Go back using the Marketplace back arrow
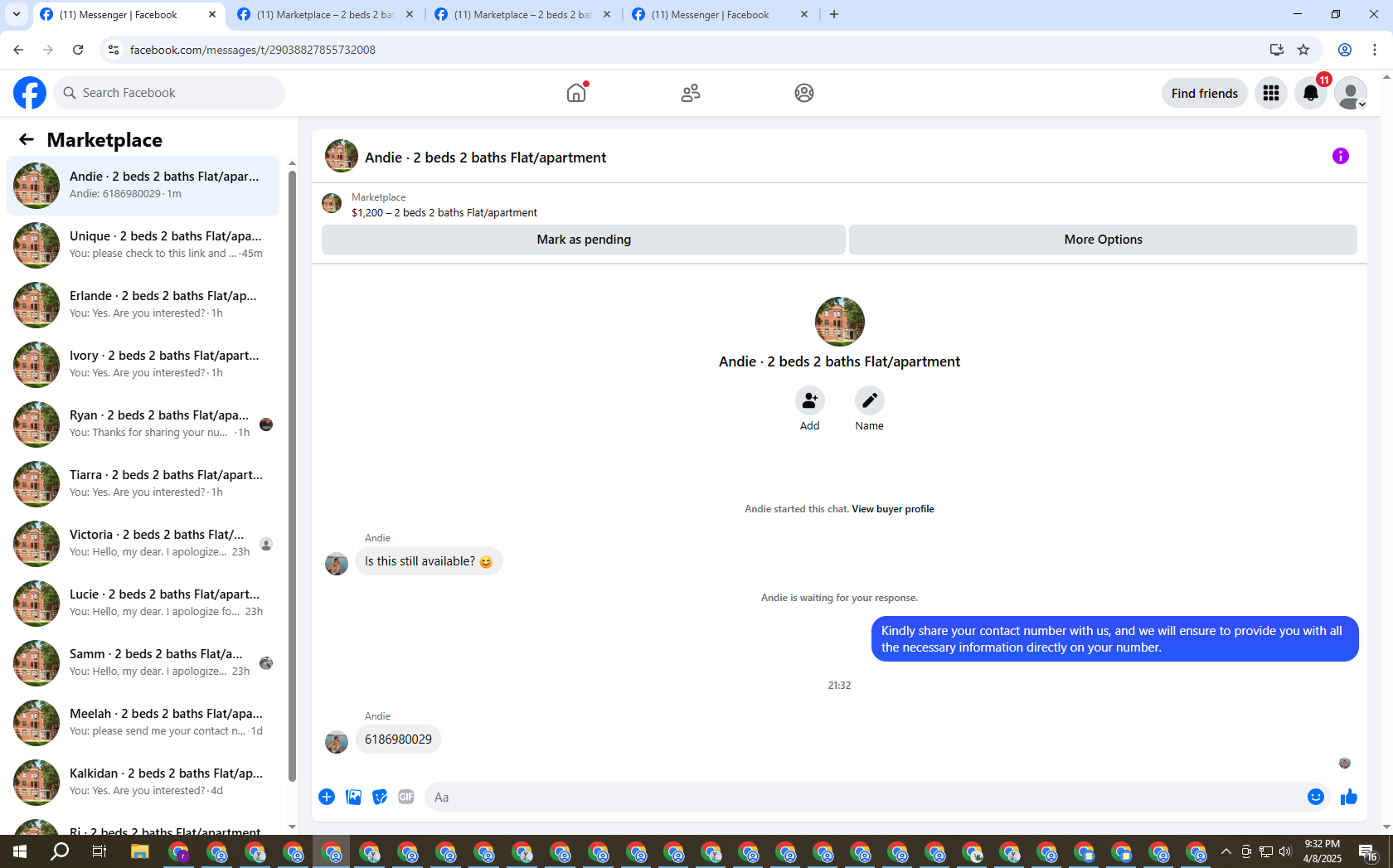The width and height of the screenshot is (1393, 868). pos(27,140)
